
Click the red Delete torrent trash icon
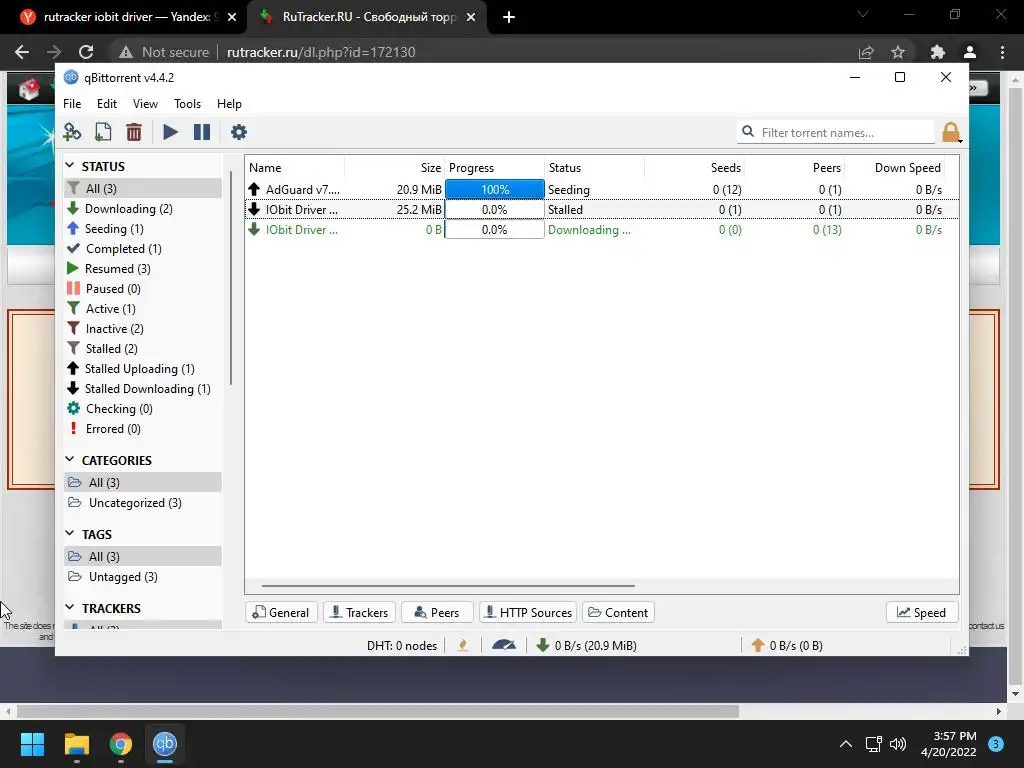(x=134, y=132)
